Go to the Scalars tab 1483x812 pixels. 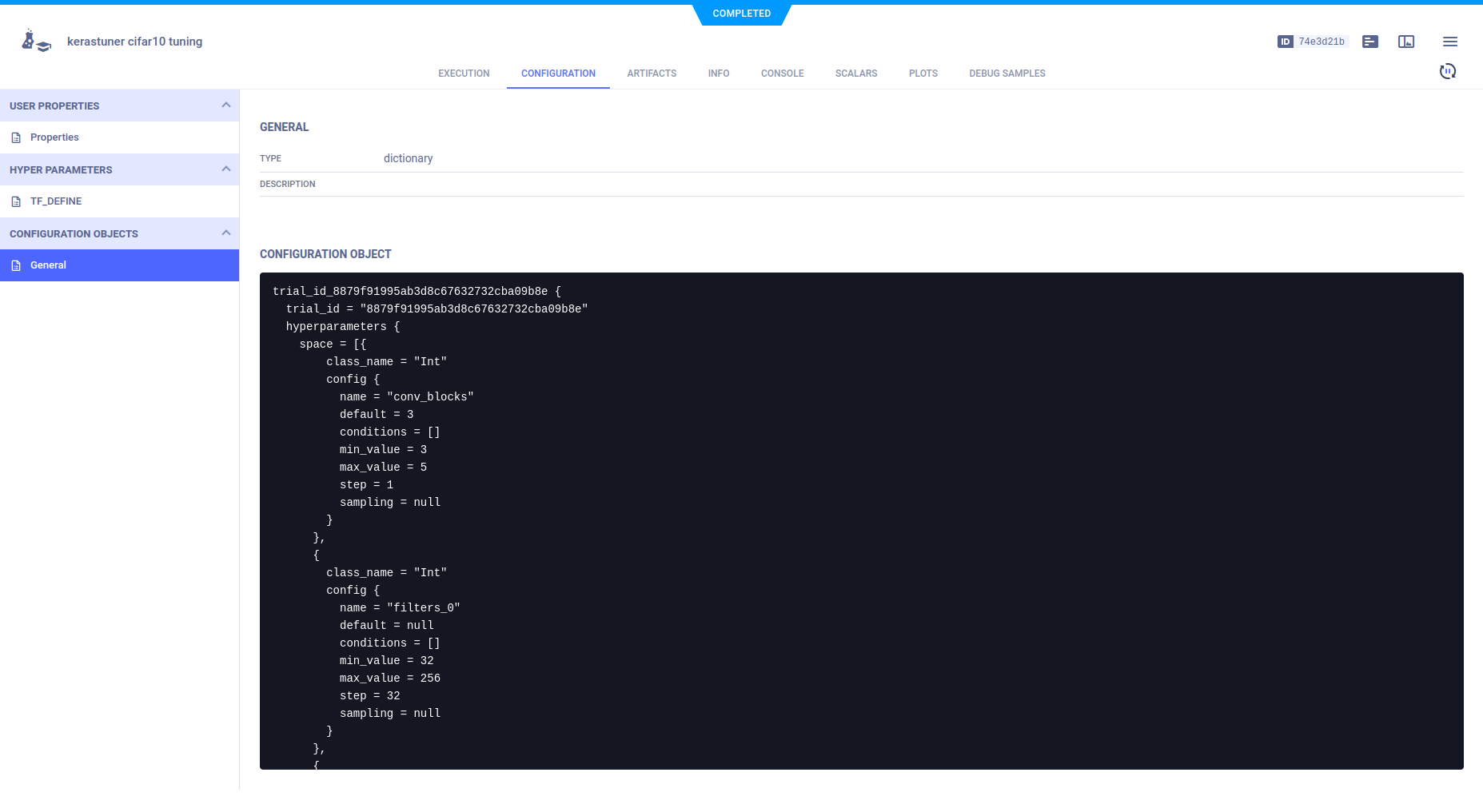tap(855, 74)
